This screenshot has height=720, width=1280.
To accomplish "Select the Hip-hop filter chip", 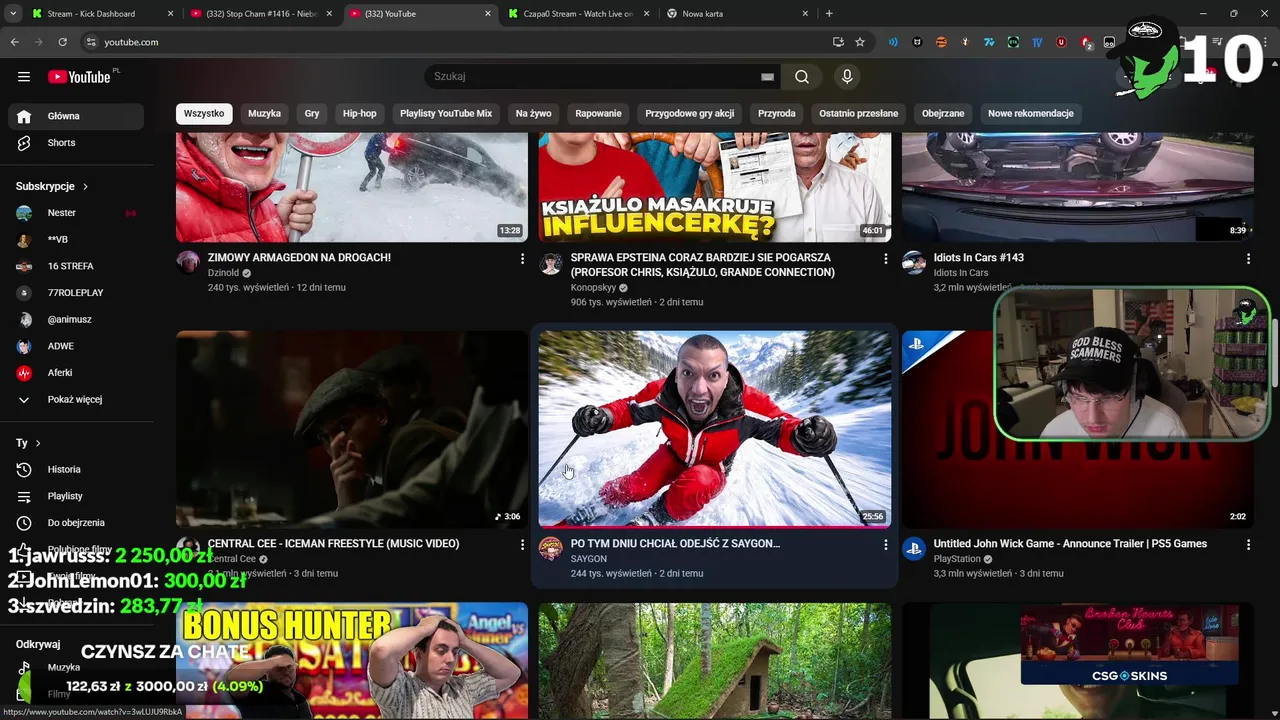I will (360, 114).
